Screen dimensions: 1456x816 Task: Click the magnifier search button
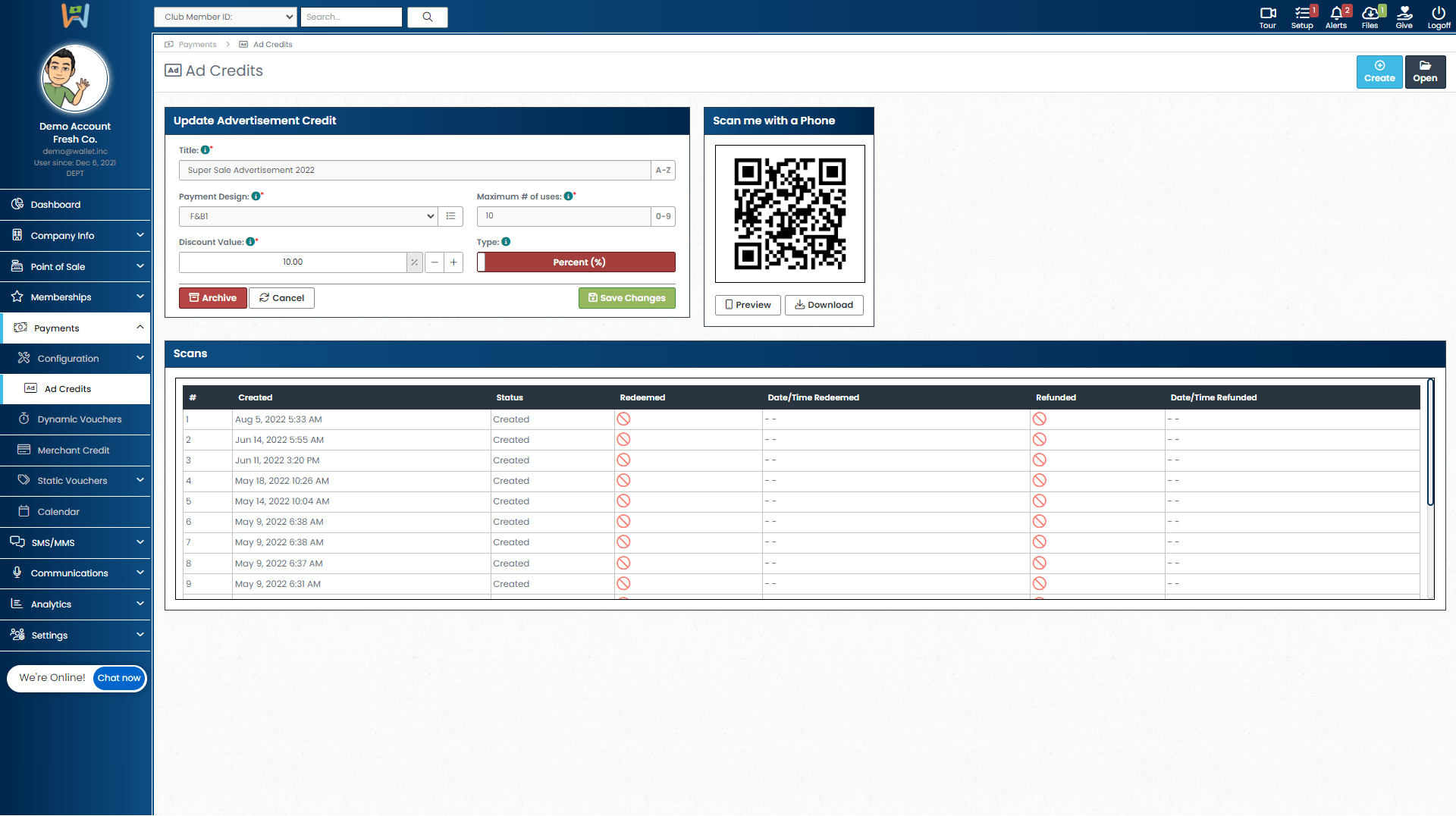point(428,17)
